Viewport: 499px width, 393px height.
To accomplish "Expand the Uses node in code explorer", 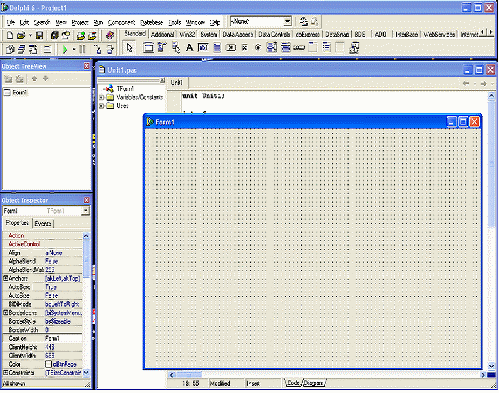I will [102, 106].
